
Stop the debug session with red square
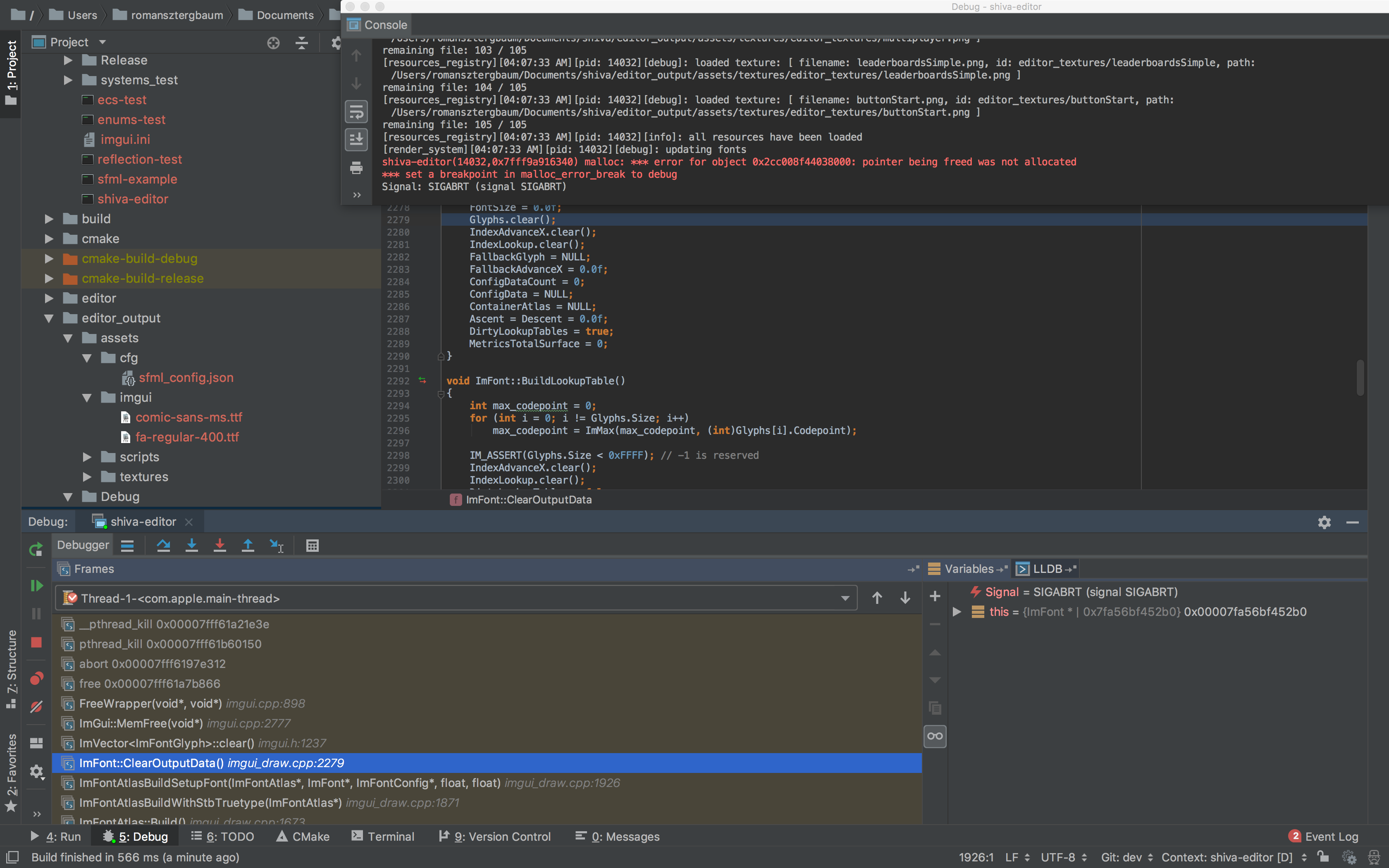coord(36,642)
